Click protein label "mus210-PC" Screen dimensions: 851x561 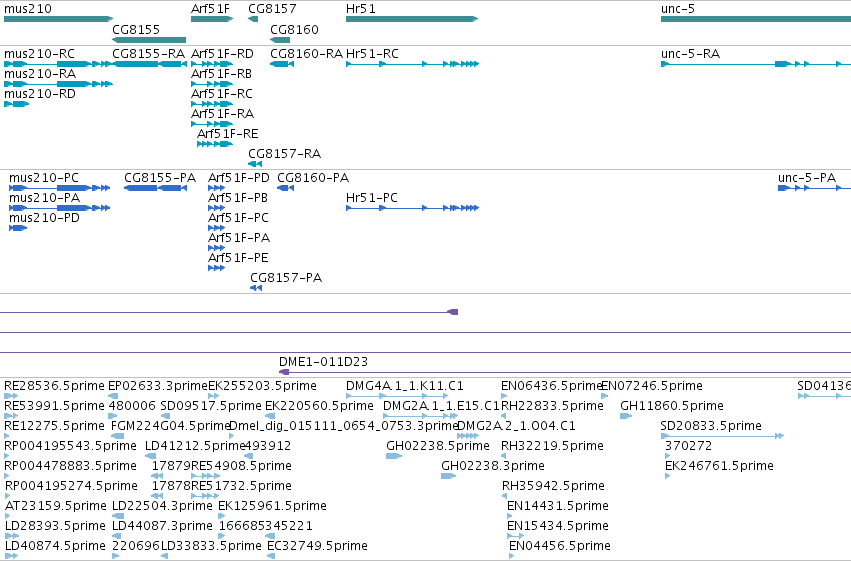[43, 178]
